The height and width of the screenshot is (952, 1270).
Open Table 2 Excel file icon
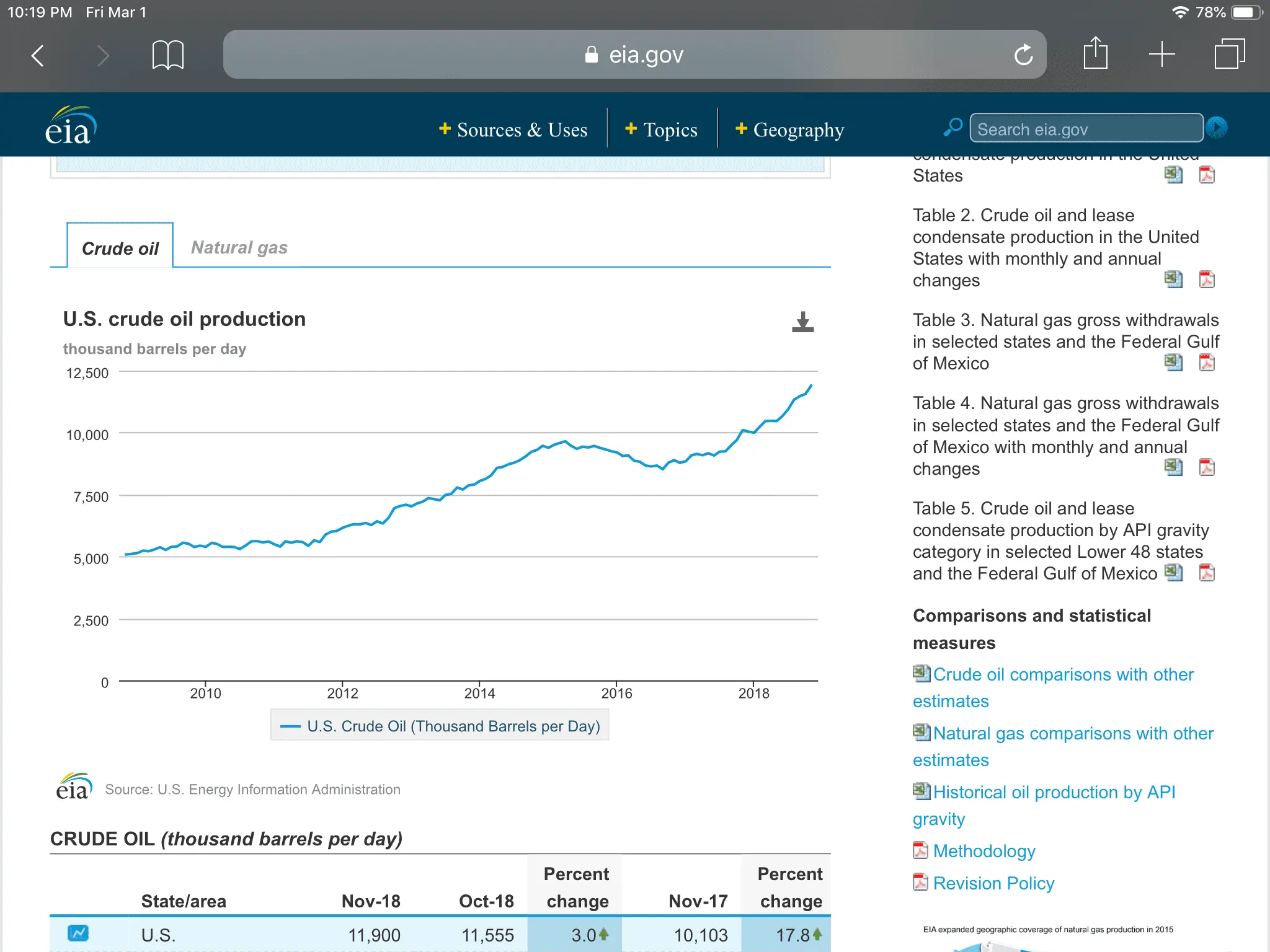click(x=1173, y=280)
